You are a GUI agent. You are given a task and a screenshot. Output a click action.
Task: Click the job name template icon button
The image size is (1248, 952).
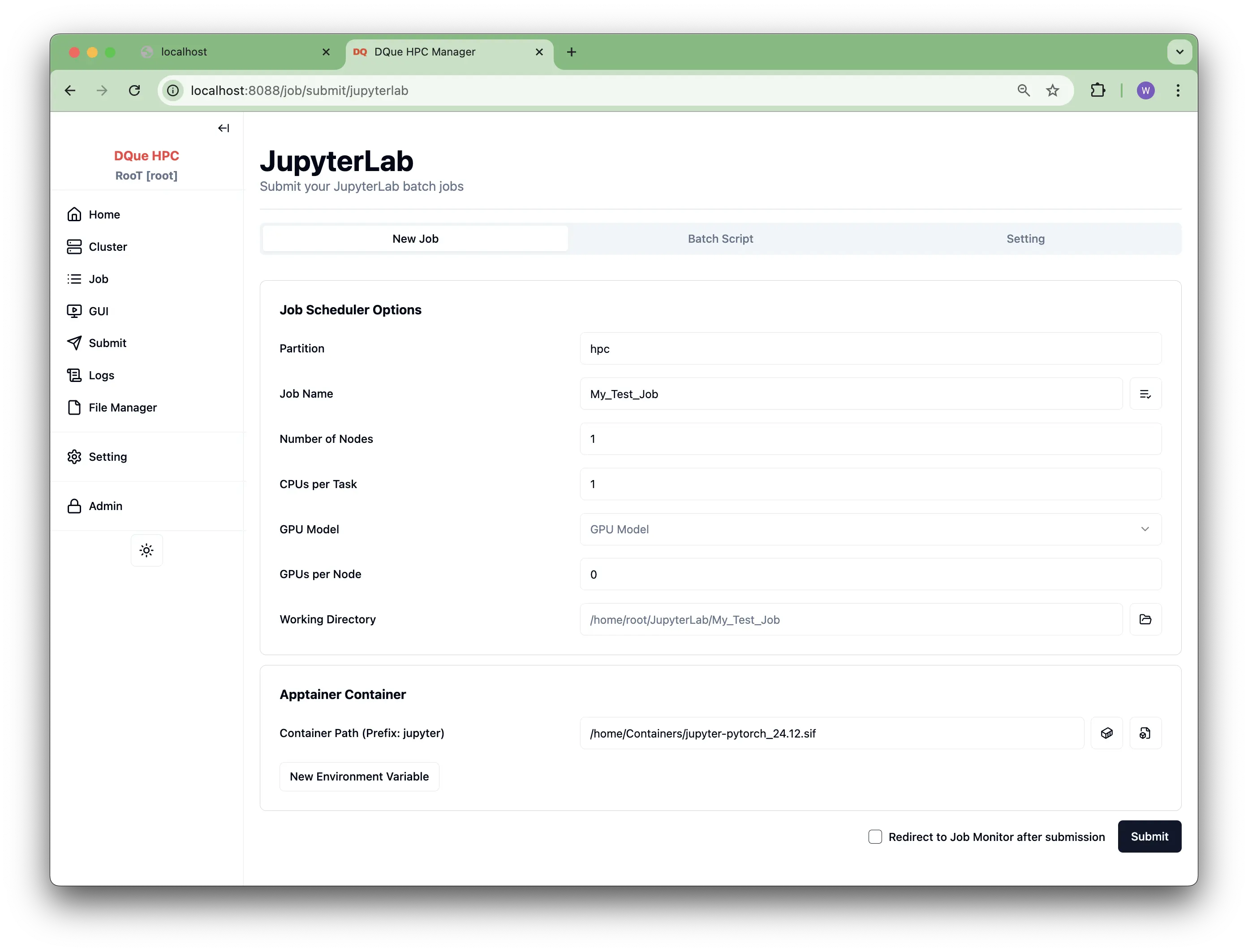tap(1145, 394)
